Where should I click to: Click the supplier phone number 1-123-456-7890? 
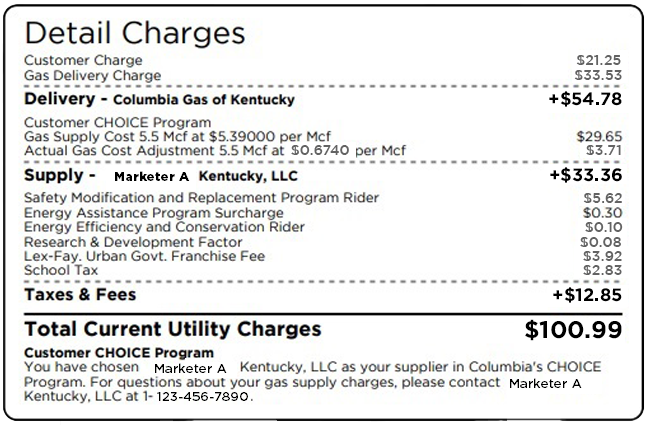[x=203, y=397]
